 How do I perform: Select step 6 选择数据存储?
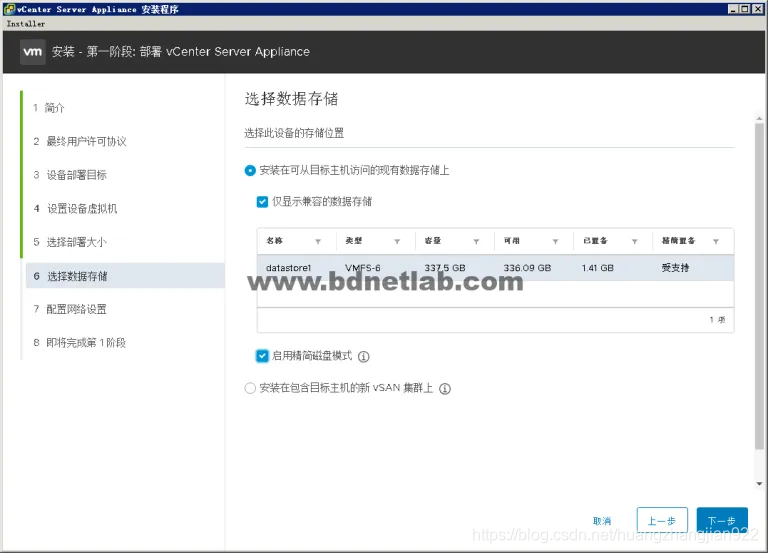[125, 276]
